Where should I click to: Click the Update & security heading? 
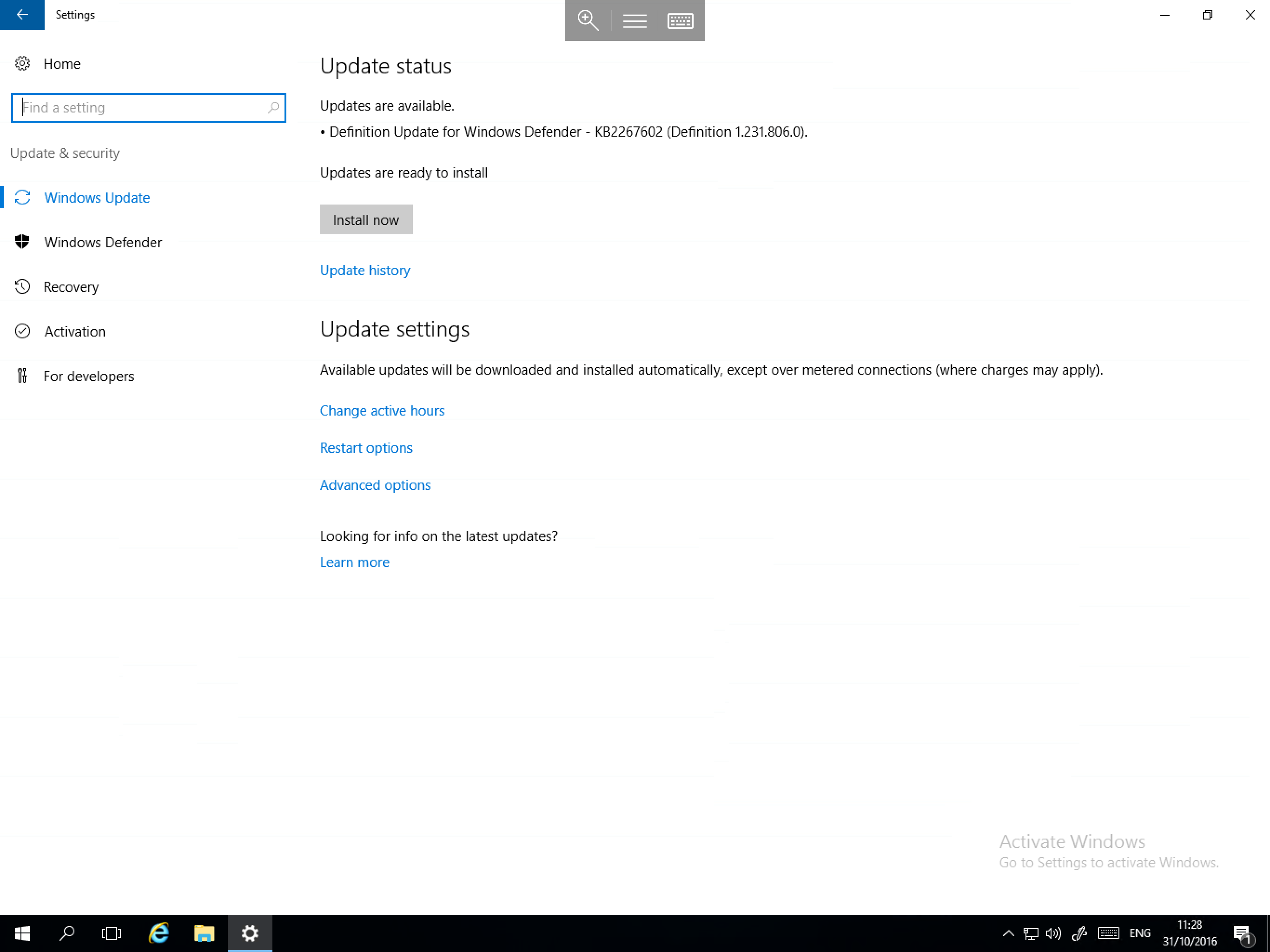[65, 153]
